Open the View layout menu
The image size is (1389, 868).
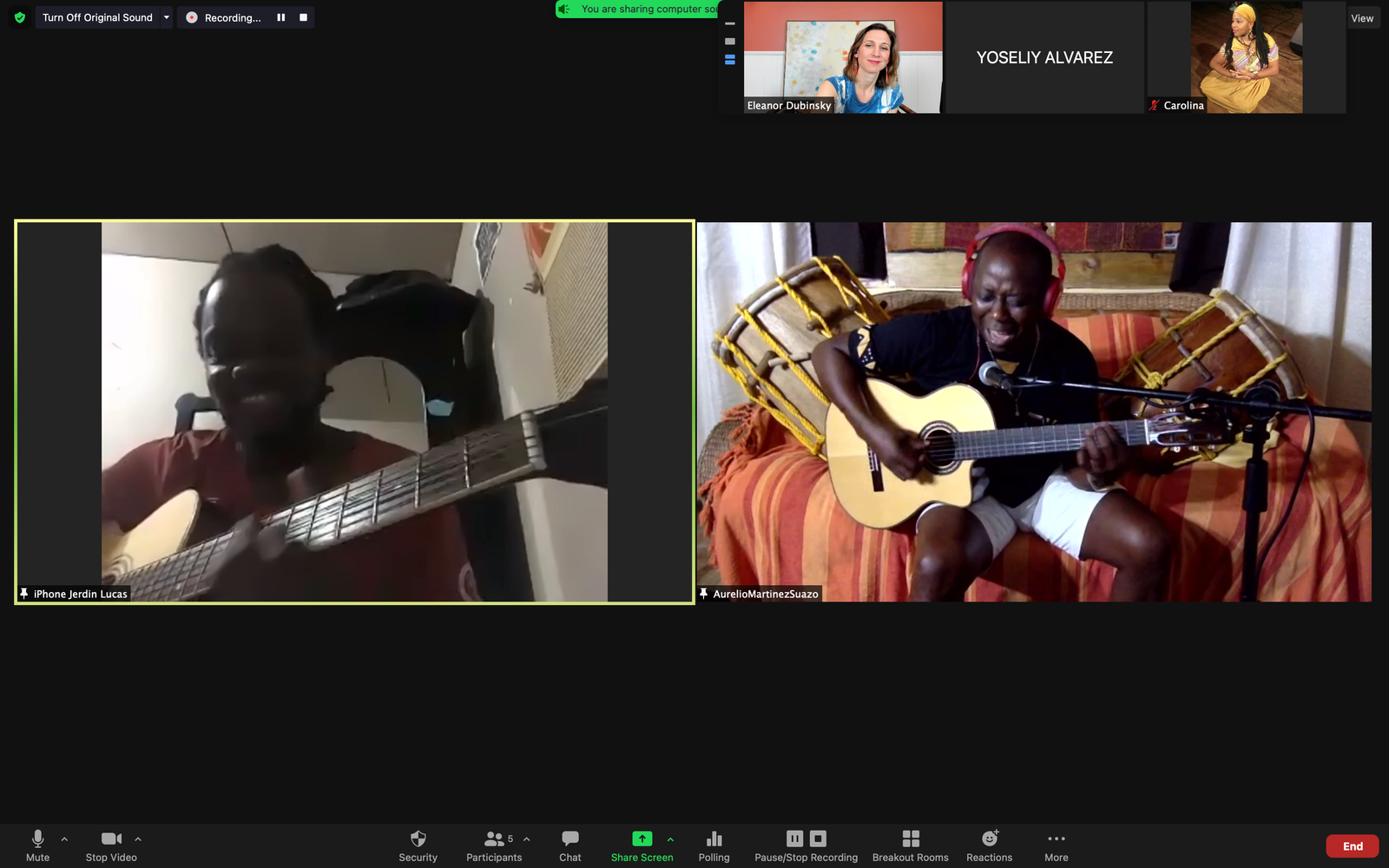coord(1361,18)
